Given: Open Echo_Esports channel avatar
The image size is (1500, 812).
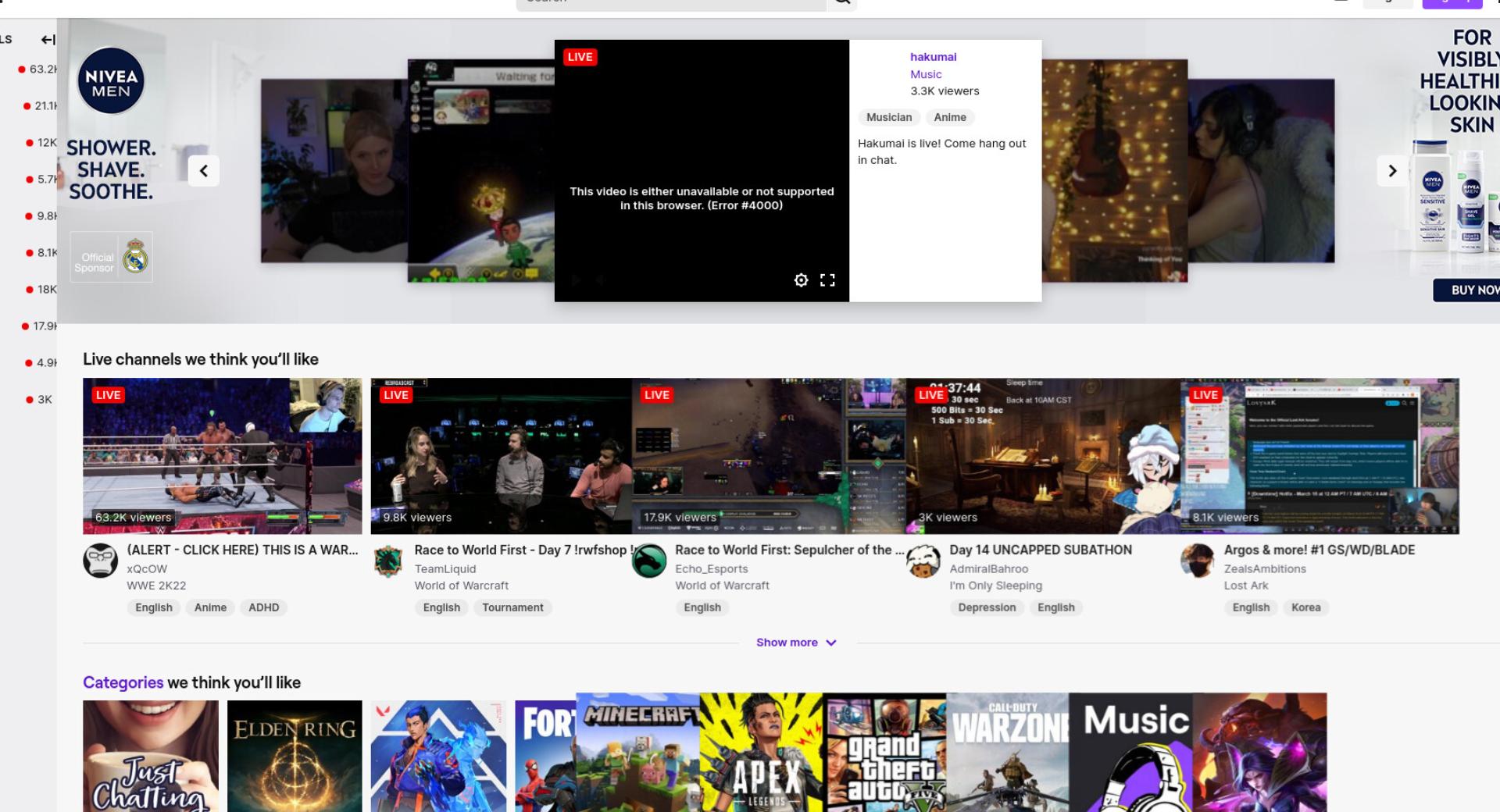Looking at the screenshot, I should [x=648, y=561].
